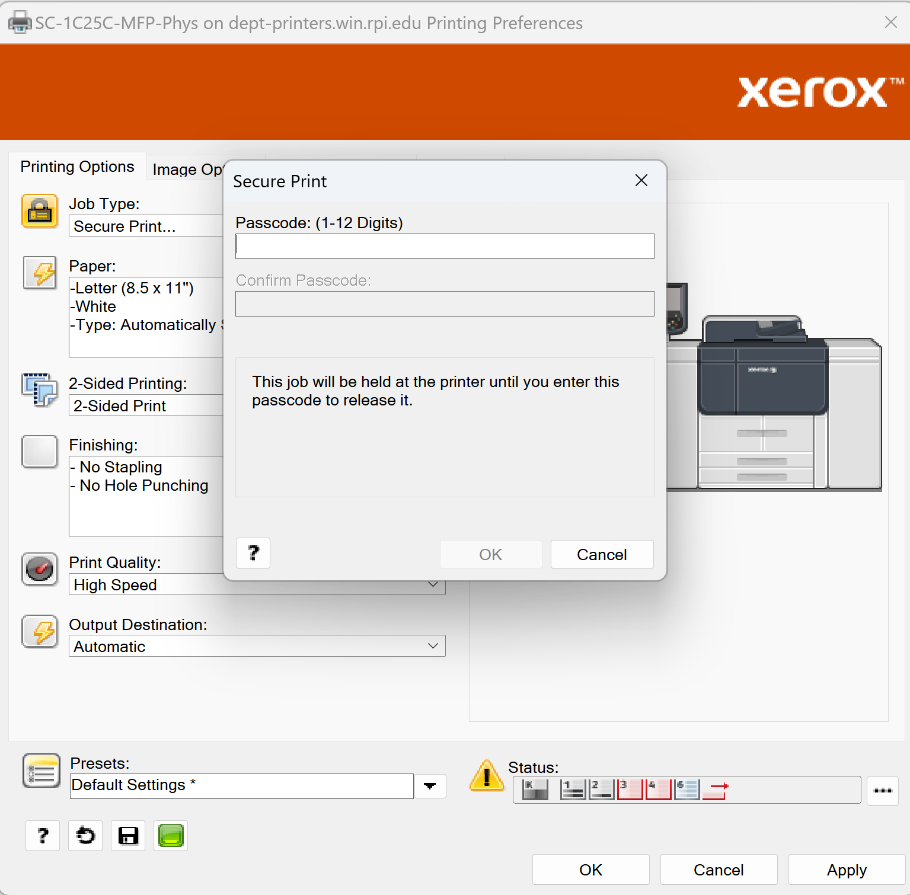Click the red output tray arrow icon

(x=716, y=789)
